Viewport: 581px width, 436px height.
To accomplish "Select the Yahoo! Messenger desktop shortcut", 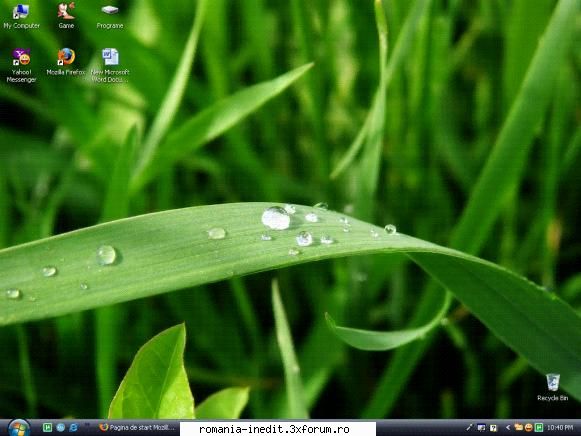I will tap(21, 66).
